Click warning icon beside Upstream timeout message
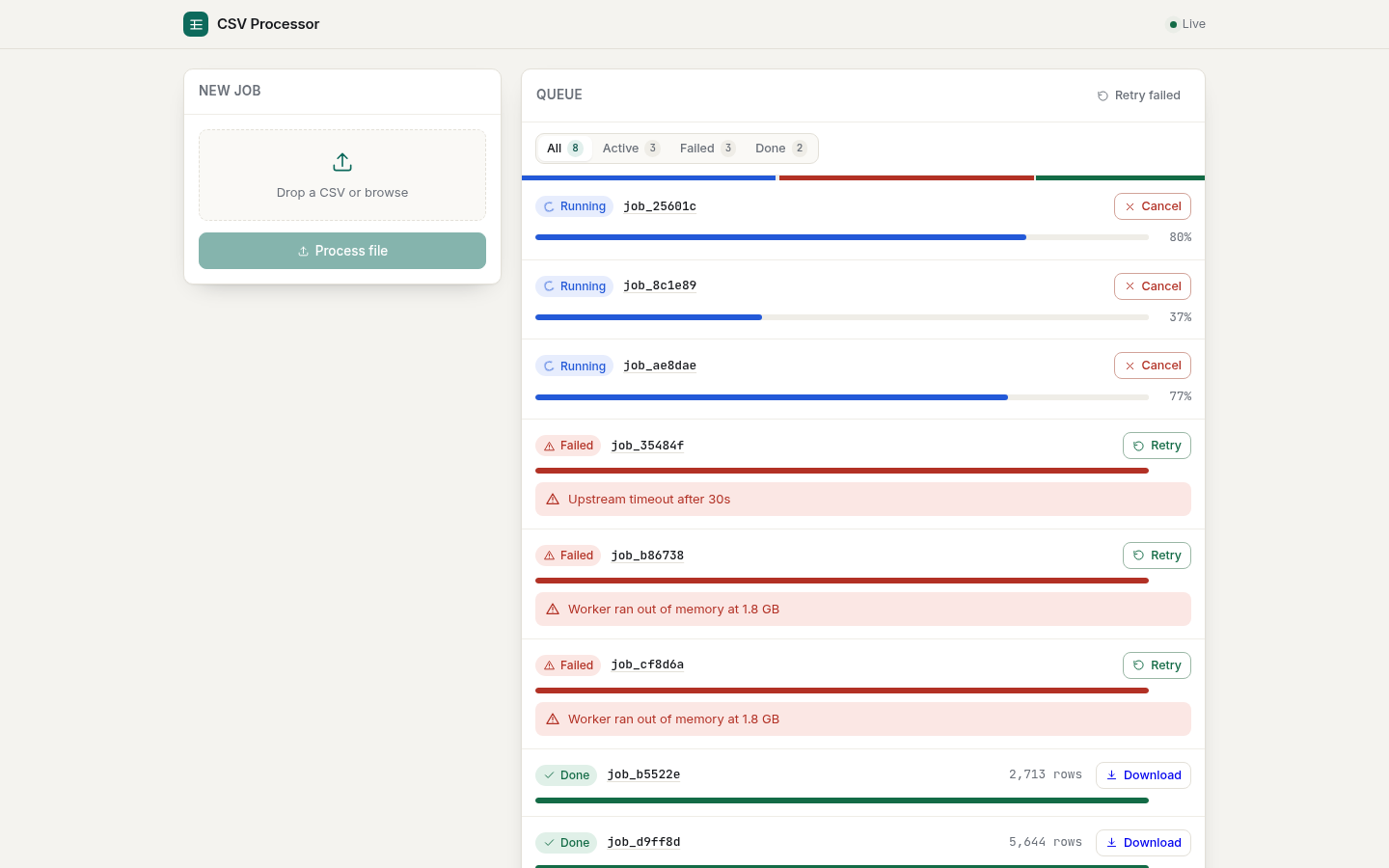The height and width of the screenshot is (868, 1389). coord(553,500)
